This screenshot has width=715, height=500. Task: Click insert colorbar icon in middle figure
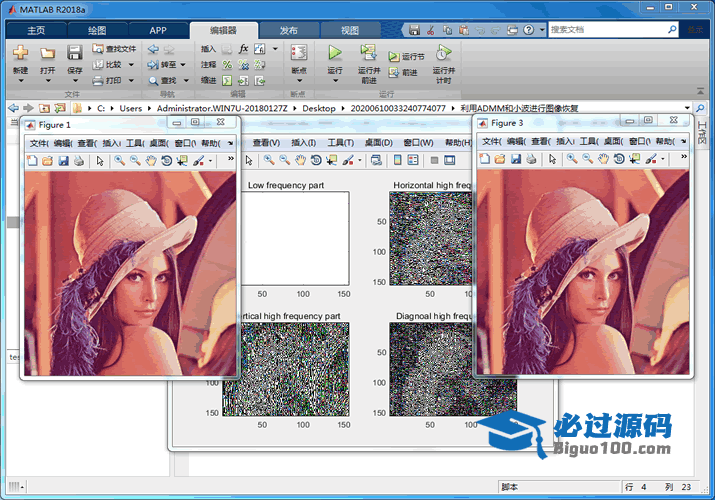point(398,160)
